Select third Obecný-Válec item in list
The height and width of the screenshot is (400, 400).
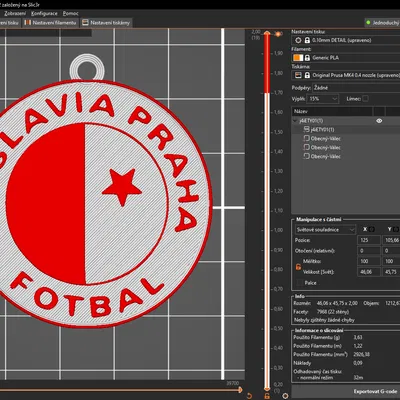pyautogui.click(x=326, y=156)
